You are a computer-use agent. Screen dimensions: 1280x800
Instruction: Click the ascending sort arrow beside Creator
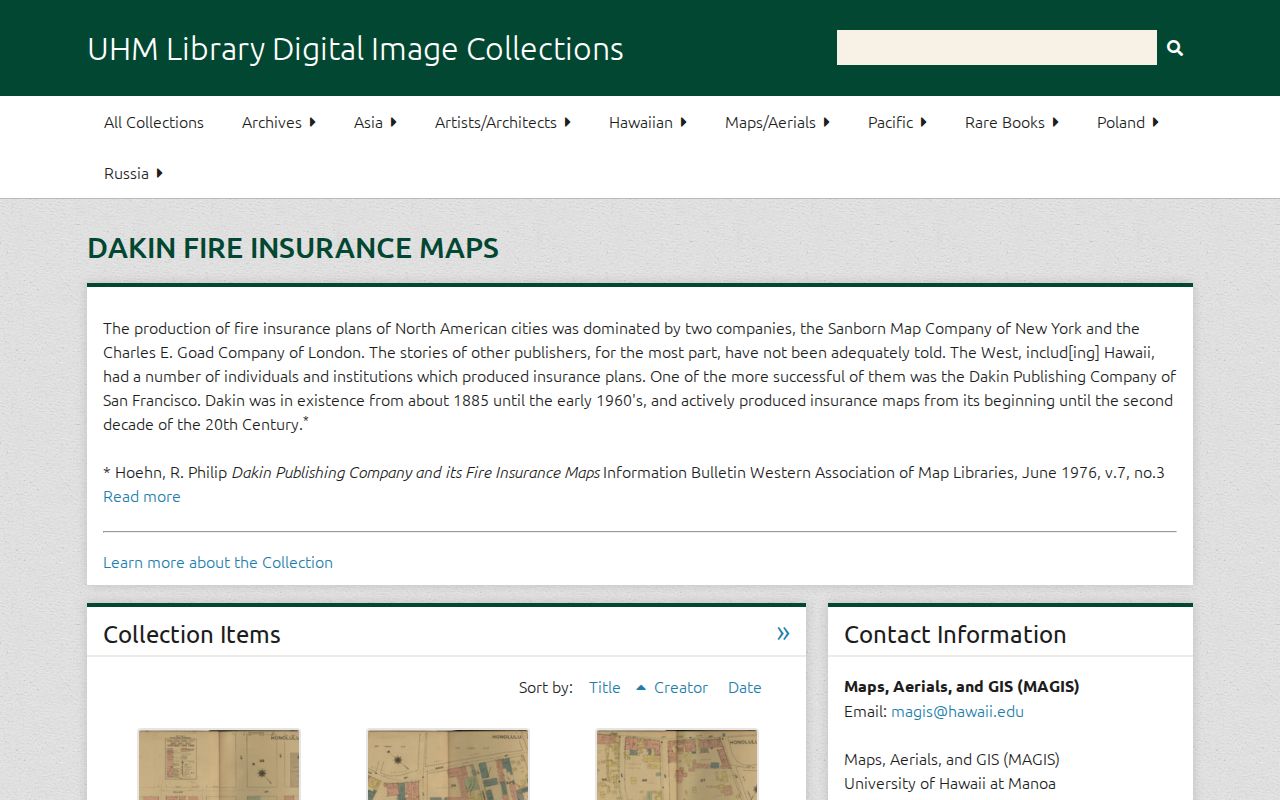click(641, 687)
